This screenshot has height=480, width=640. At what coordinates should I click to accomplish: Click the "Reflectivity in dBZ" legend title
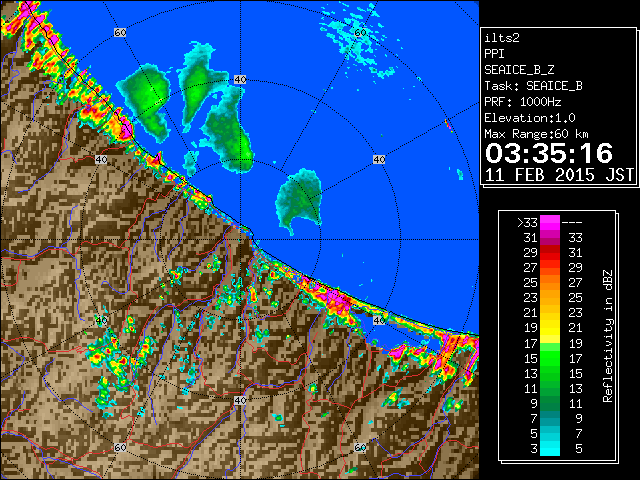click(608, 336)
